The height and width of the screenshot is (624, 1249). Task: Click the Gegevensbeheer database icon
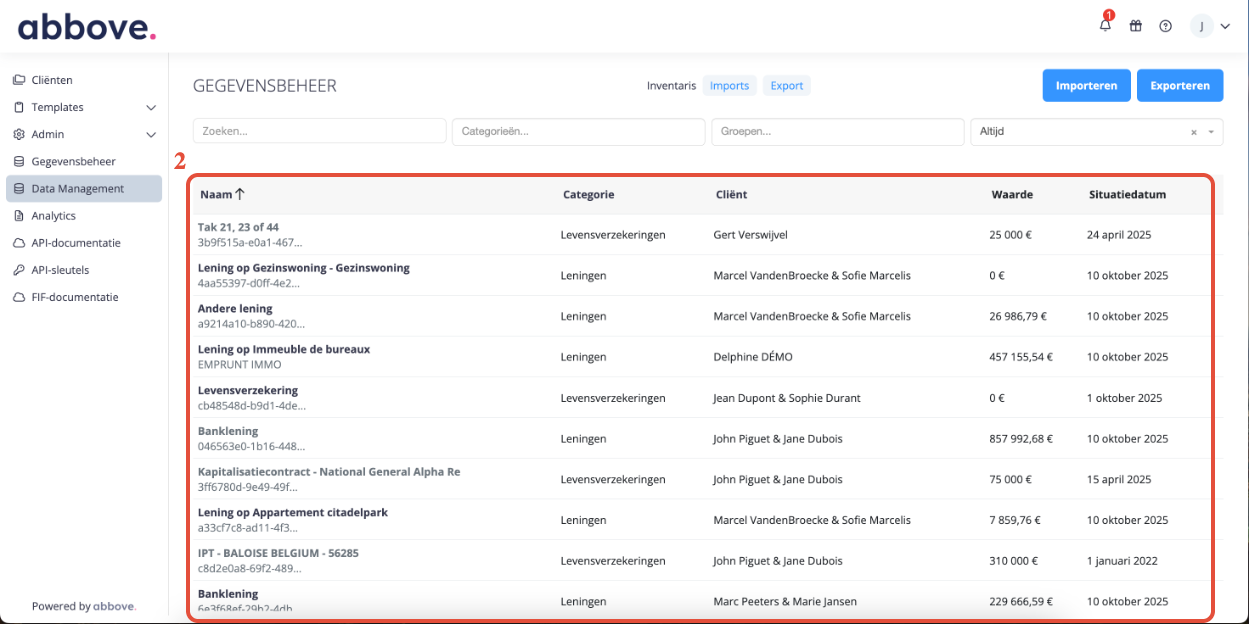[x=19, y=161]
